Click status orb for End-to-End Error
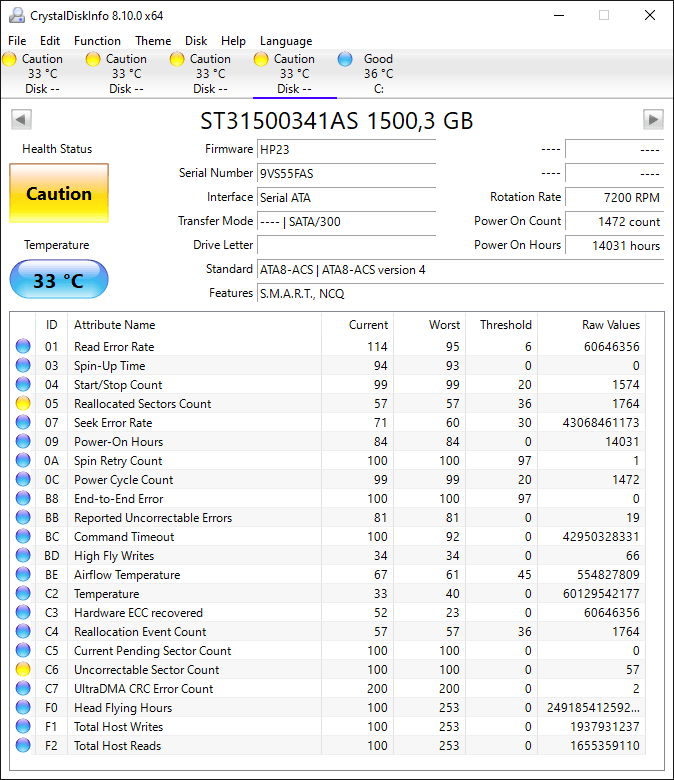This screenshot has height=780, width=674. pyautogui.click(x=23, y=498)
